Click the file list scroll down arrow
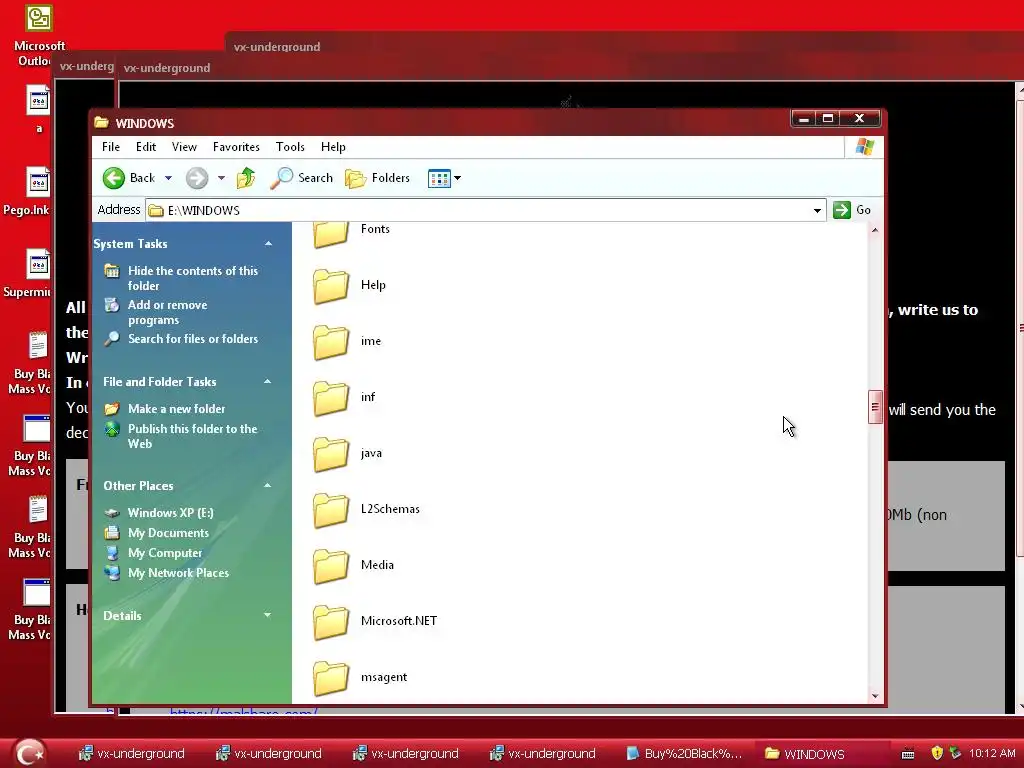1024x768 pixels. 875,696
